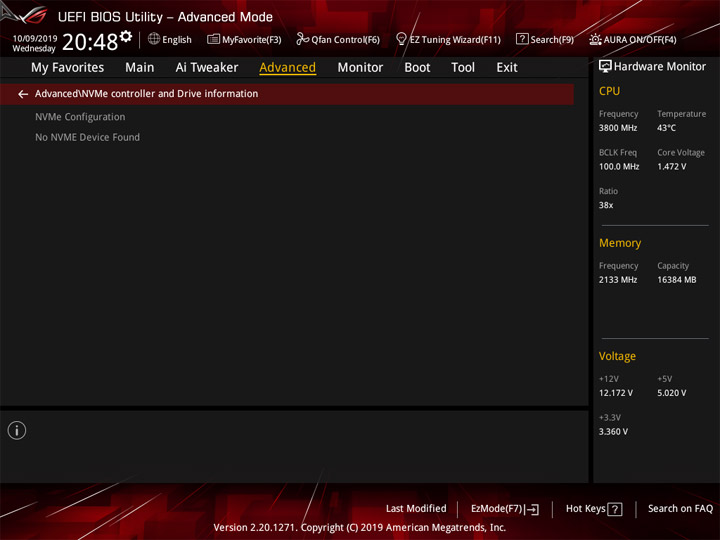The height and width of the screenshot is (540, 720).
Task: Click memory frequency 2133 MHz value
Action: [618, 280]
